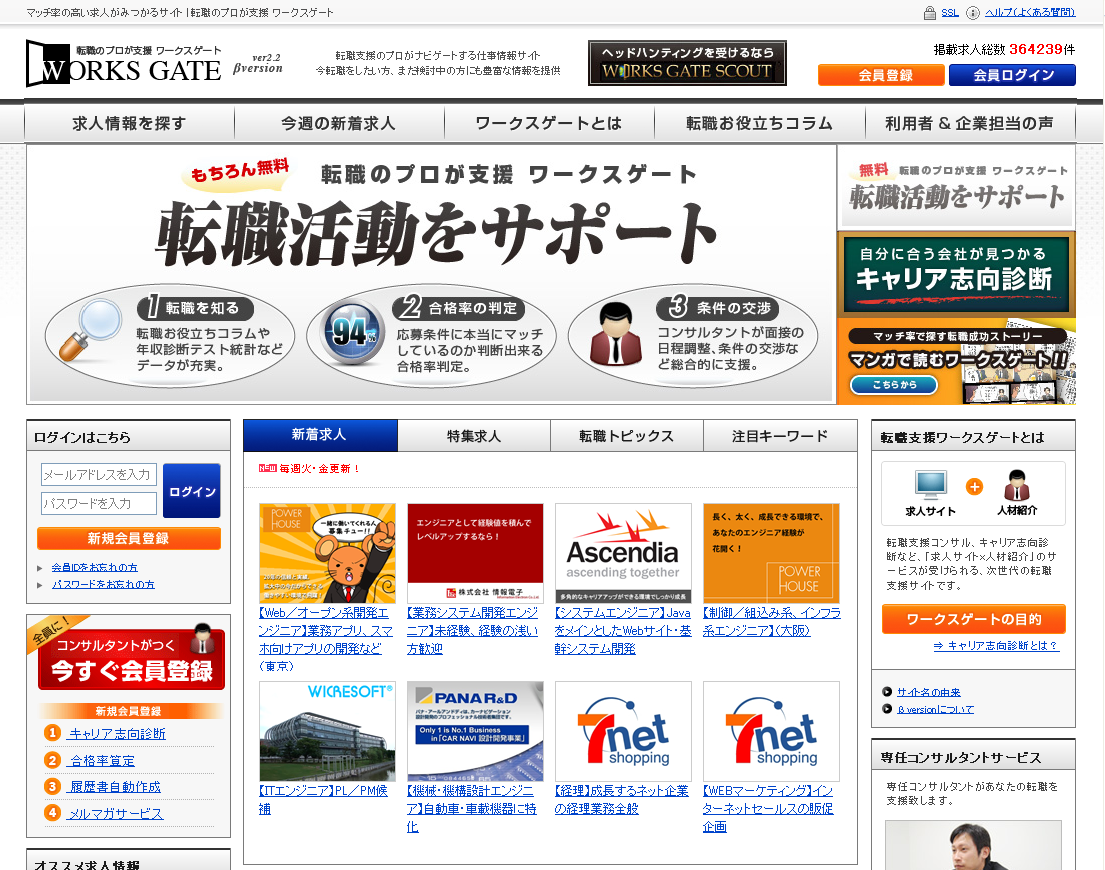Click the consultant avatar in step 3
Viewport: 1105px width, 870px height.
[615, 333]
